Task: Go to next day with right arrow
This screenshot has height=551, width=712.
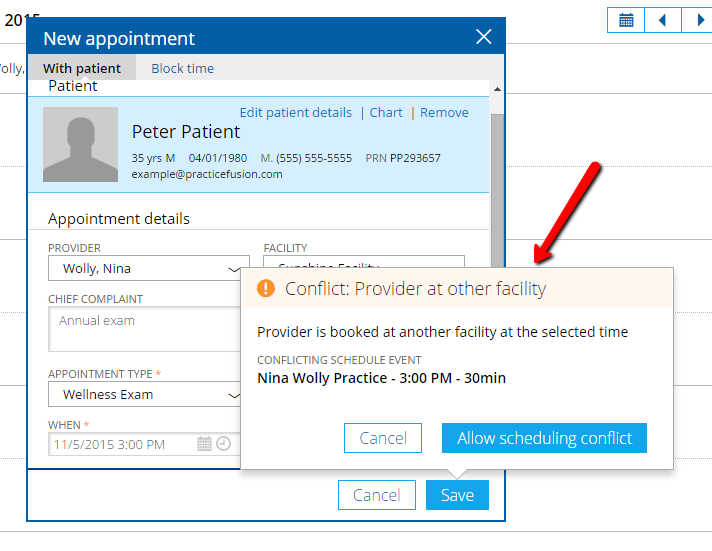Action: pos(697,20)
